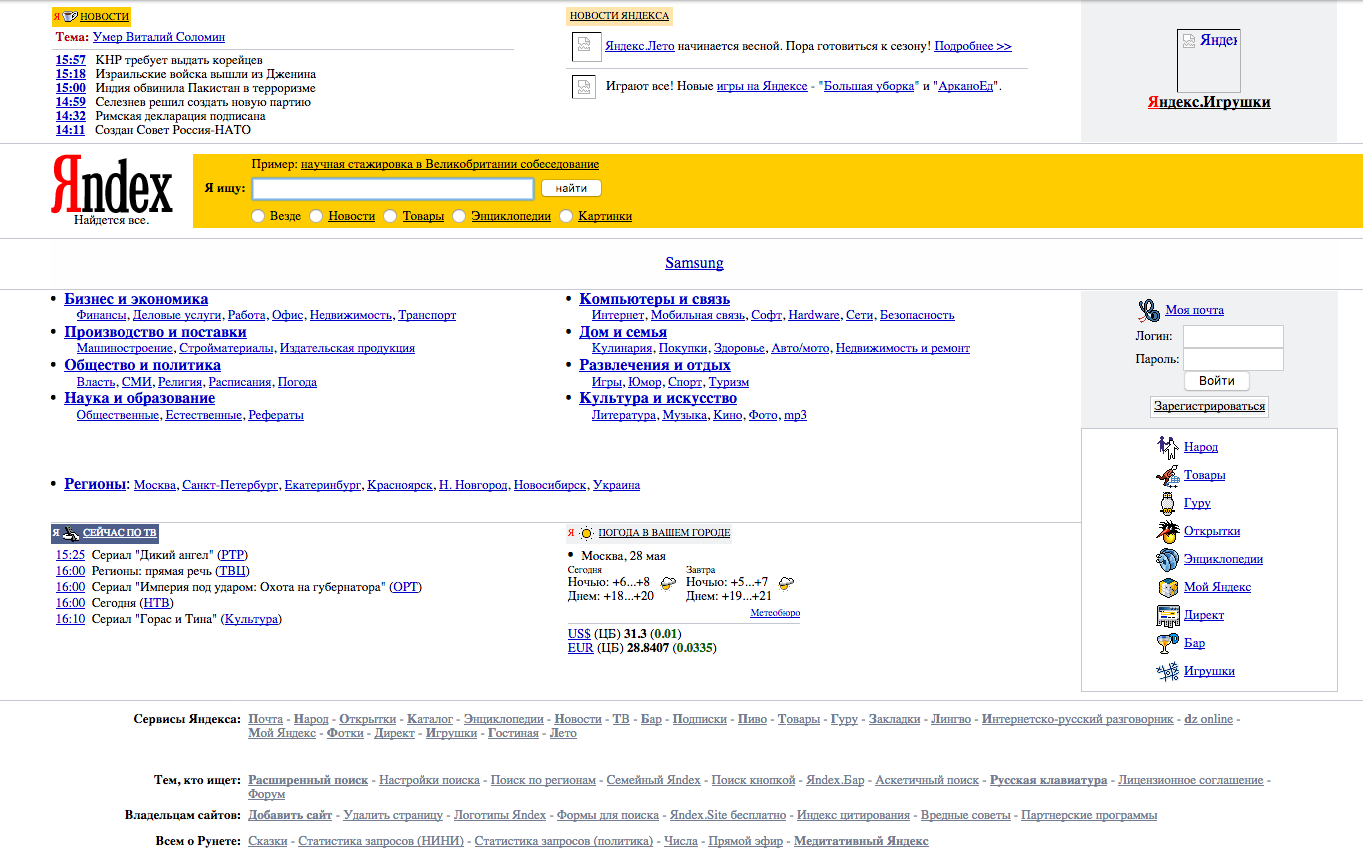Click broken image icon beside Яндекс.Лето news
This screenshot has height=851, width=1363.
tap(585, 46)
